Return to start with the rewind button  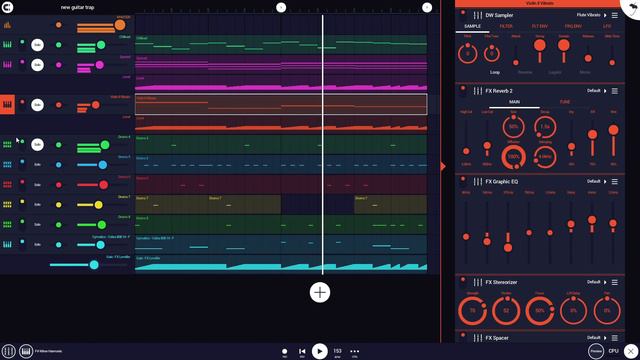click(302, 351)
